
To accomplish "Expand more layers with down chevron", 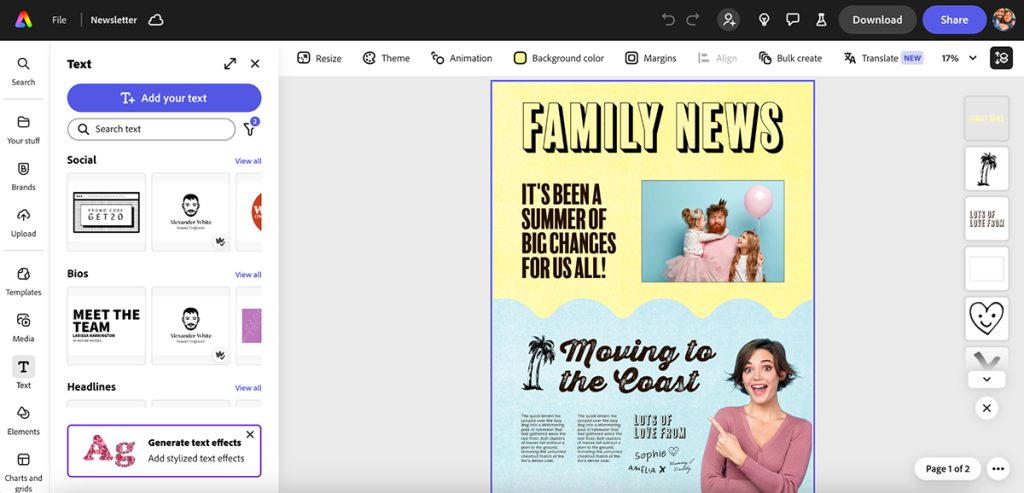I will point(987,379).
